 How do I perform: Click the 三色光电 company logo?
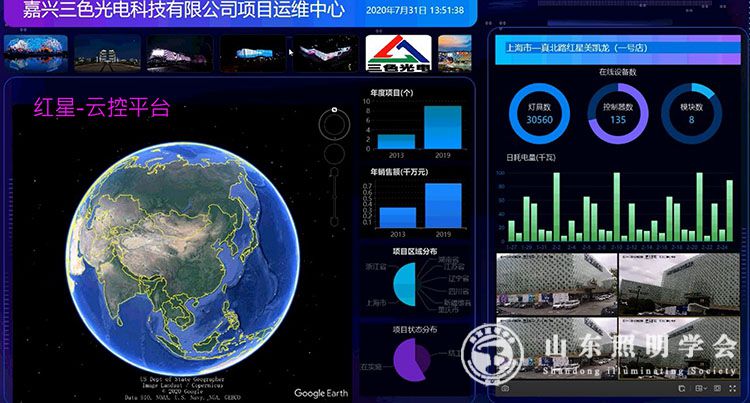(398, 53)
